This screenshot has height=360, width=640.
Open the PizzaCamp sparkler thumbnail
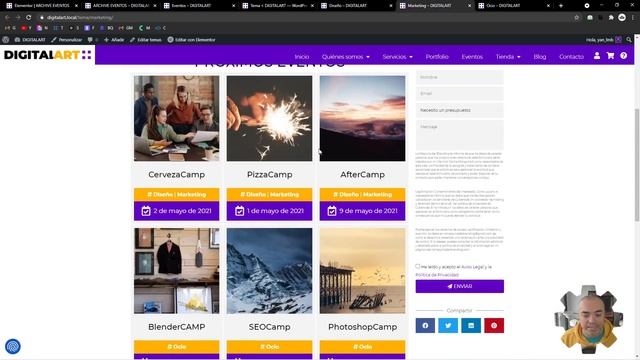(x=269, y=118)
